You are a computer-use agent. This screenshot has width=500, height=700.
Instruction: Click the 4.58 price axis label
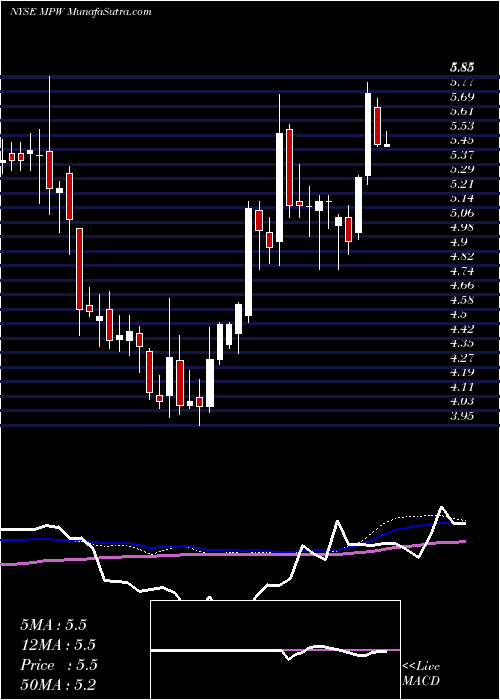tap(462, 300)
